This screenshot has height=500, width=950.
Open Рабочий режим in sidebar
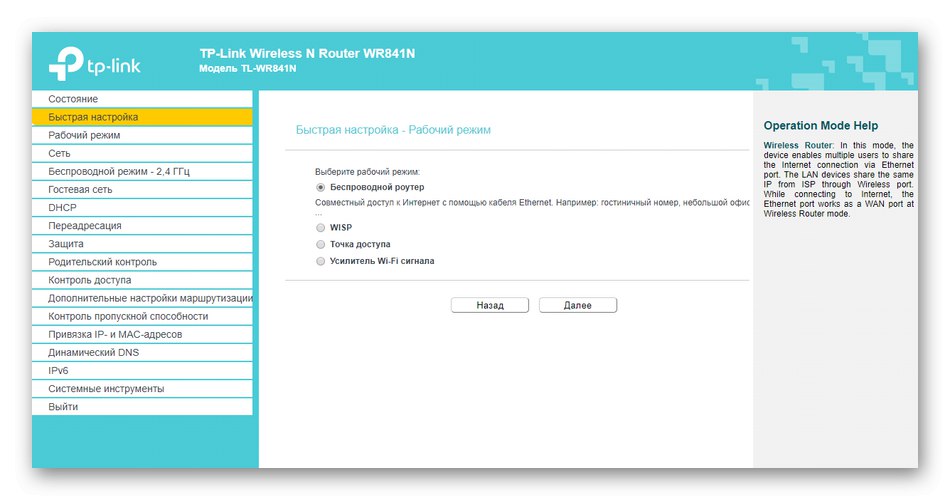coord(142,135)
